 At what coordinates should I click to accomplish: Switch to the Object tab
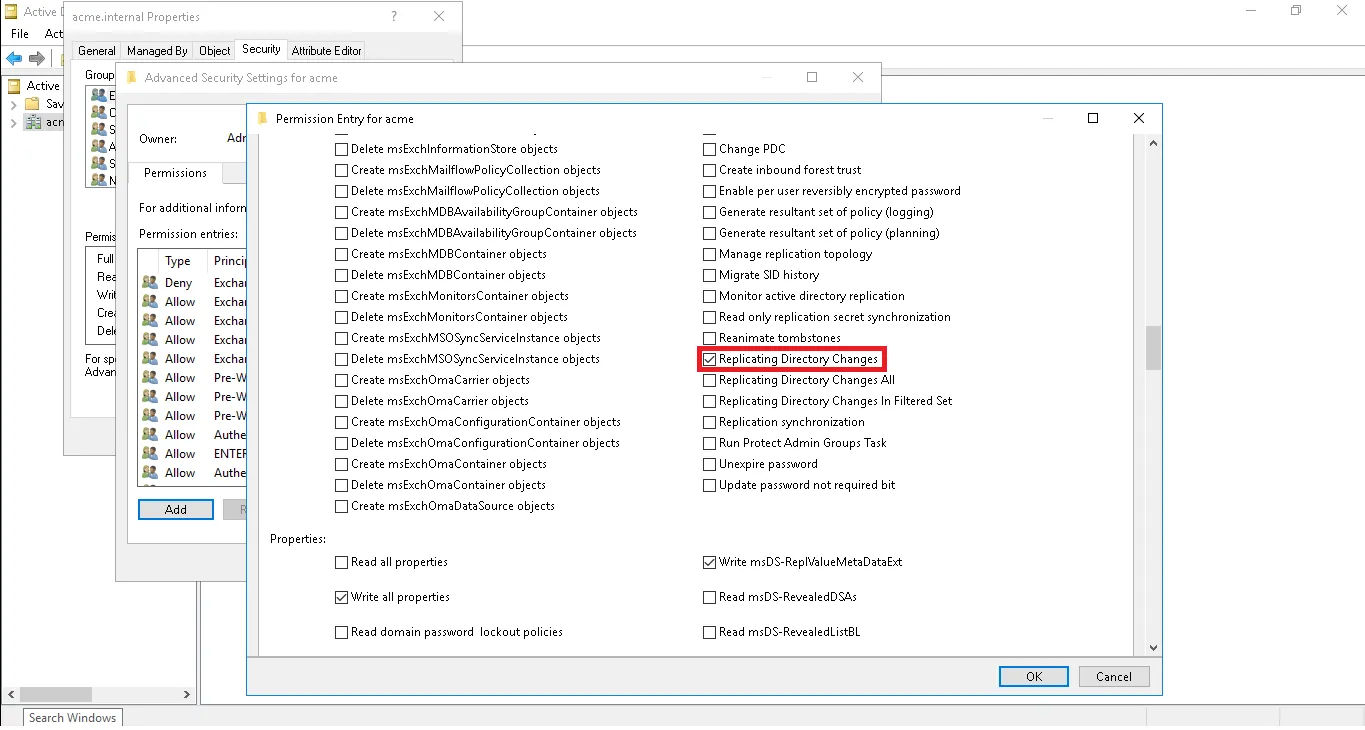point(214,50)
